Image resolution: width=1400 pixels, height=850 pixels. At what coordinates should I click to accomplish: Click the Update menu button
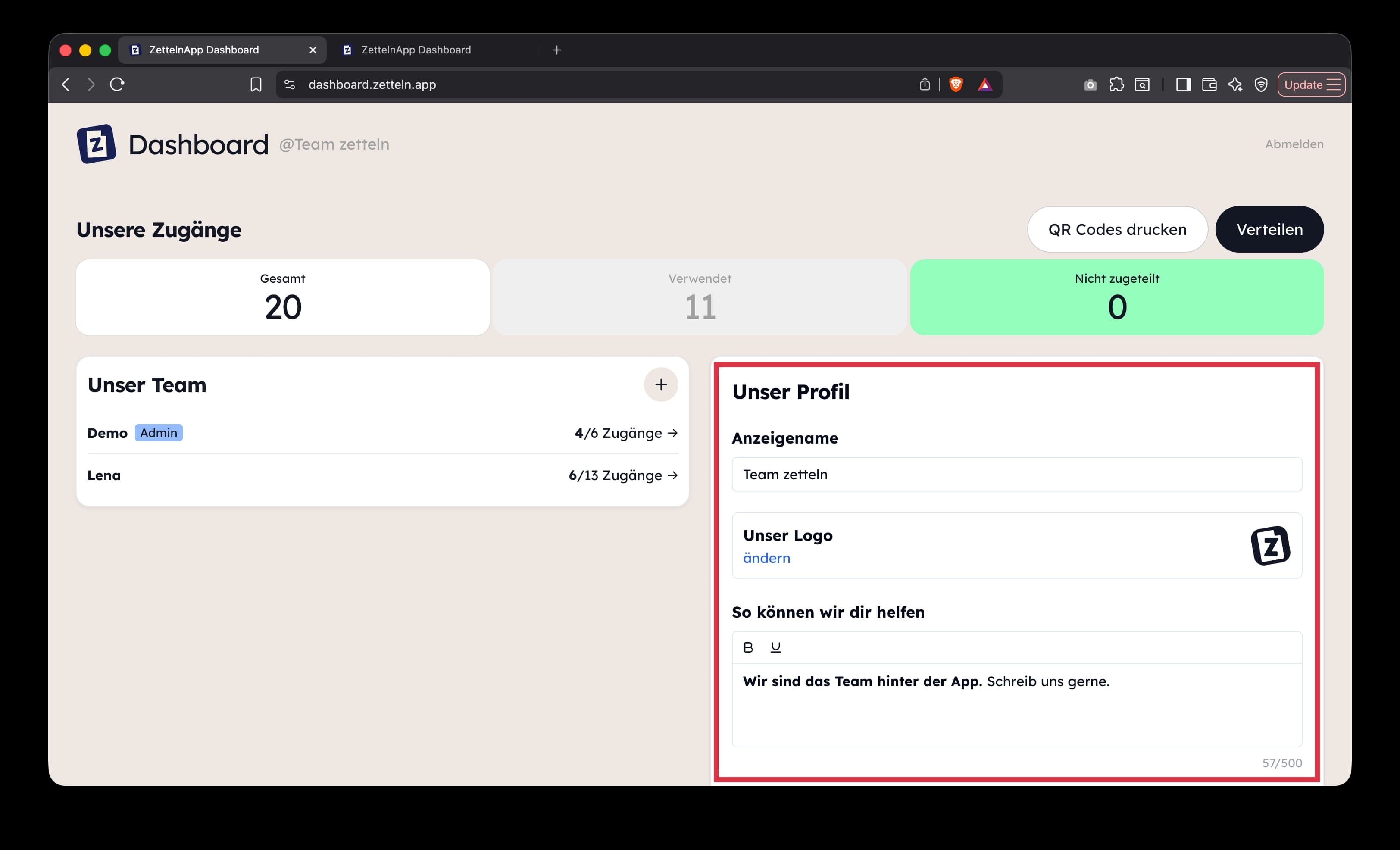[1311, 84]
